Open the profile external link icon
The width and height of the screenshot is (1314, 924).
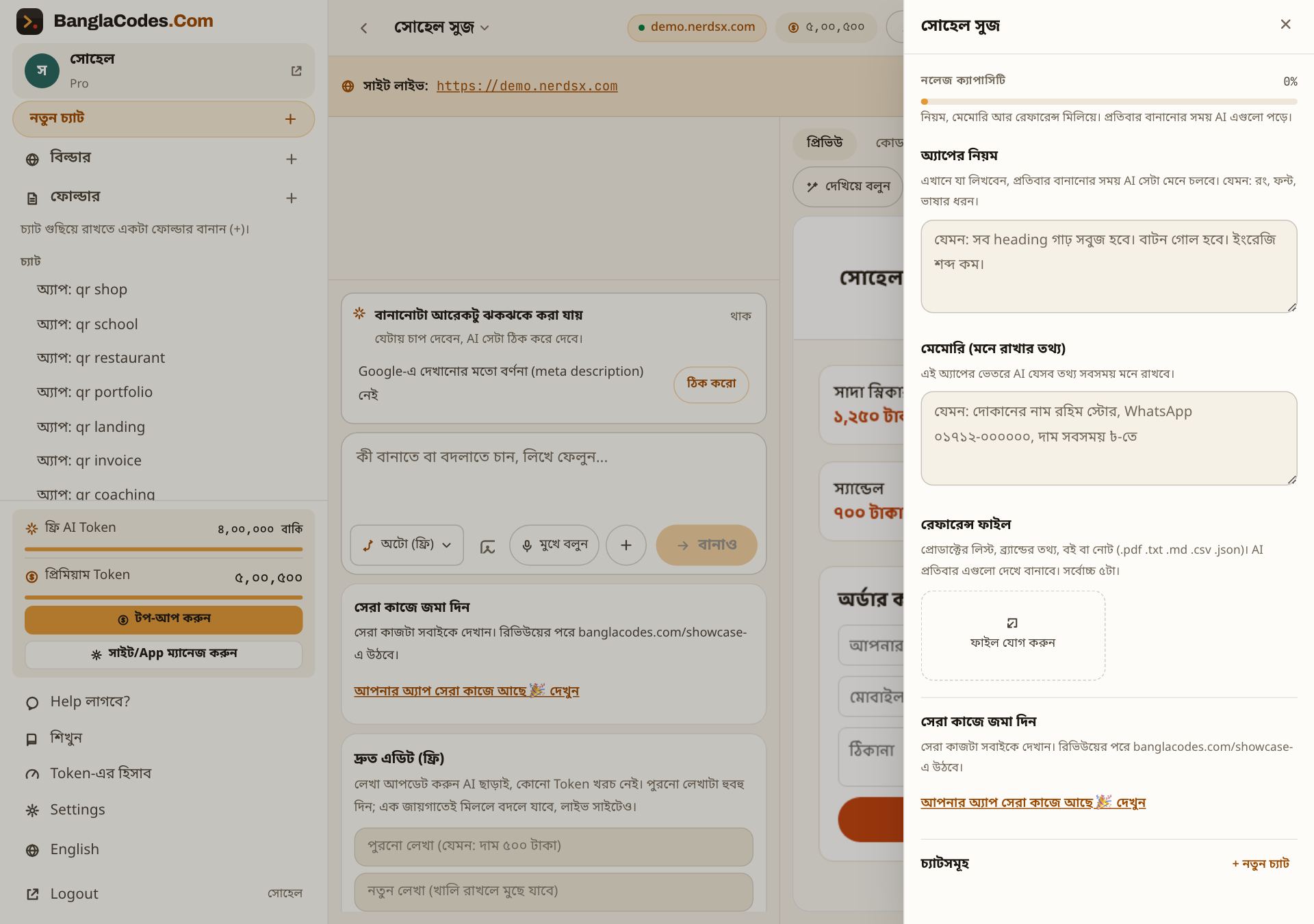296,71
